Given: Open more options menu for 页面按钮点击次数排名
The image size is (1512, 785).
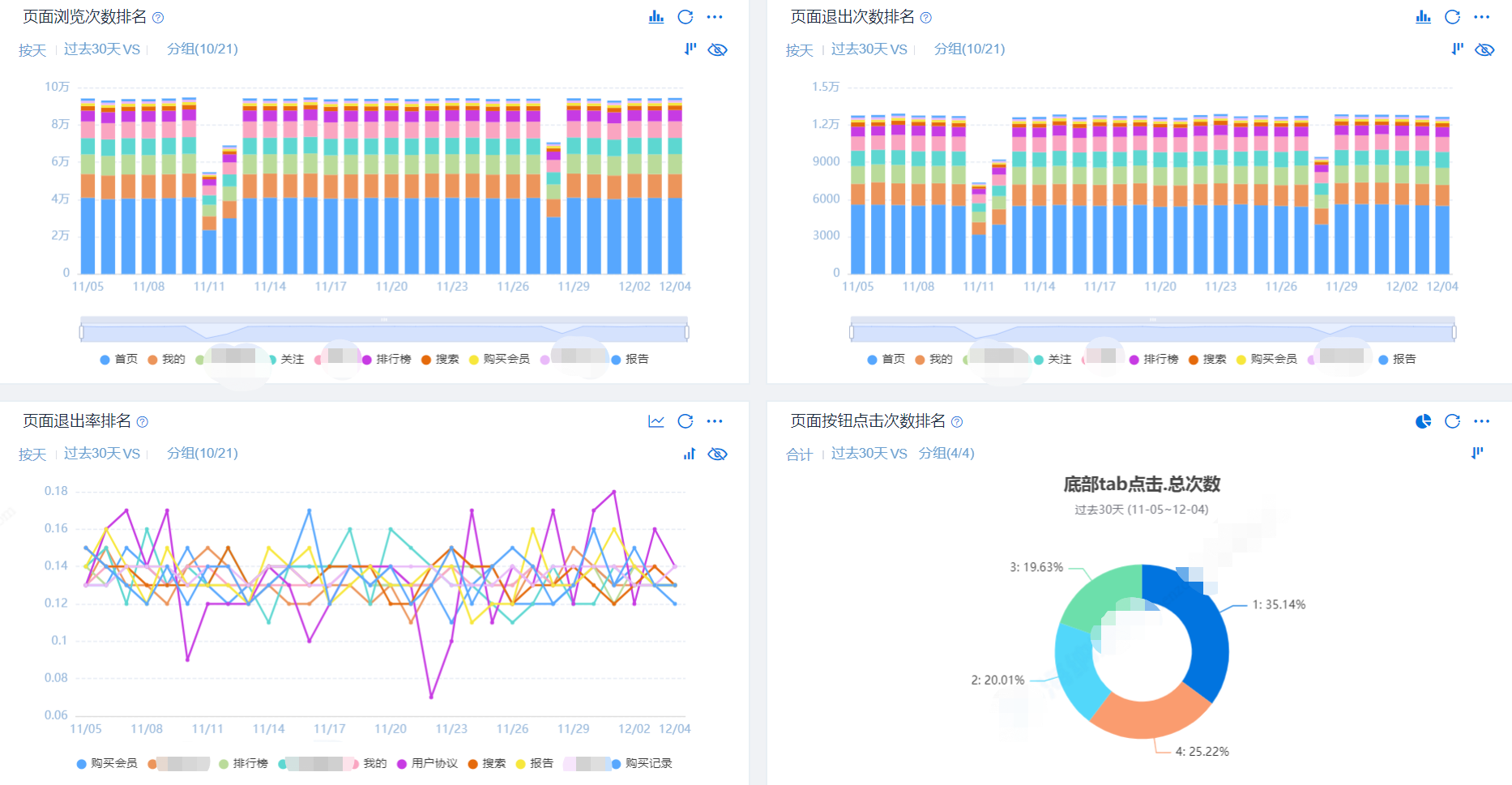Looking at the screenshot, I should [1482, 421].
